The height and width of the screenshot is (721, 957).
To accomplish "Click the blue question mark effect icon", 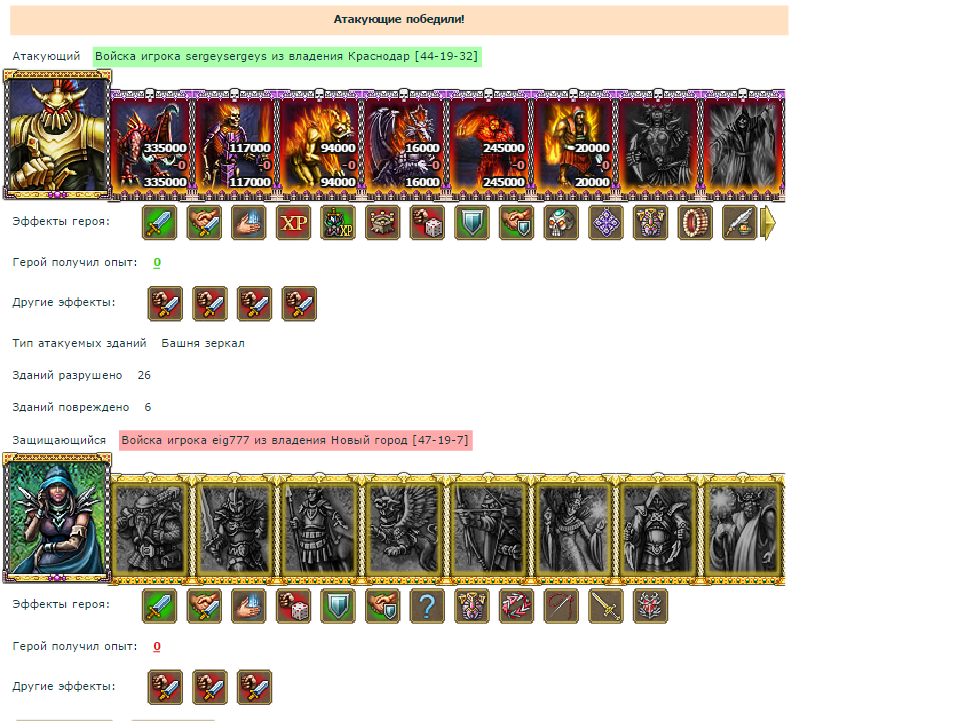I will point(427,606).
